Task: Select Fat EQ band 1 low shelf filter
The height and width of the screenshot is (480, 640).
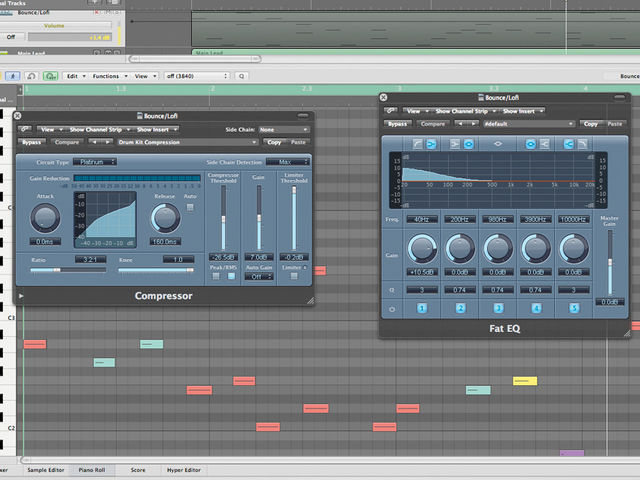Action: pos(431,144)
